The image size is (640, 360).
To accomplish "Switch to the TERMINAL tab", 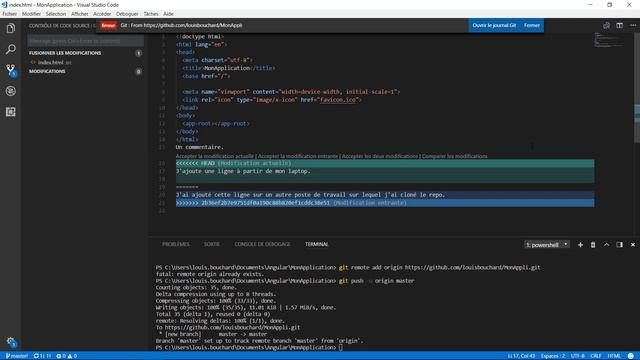I will point(317,244).
